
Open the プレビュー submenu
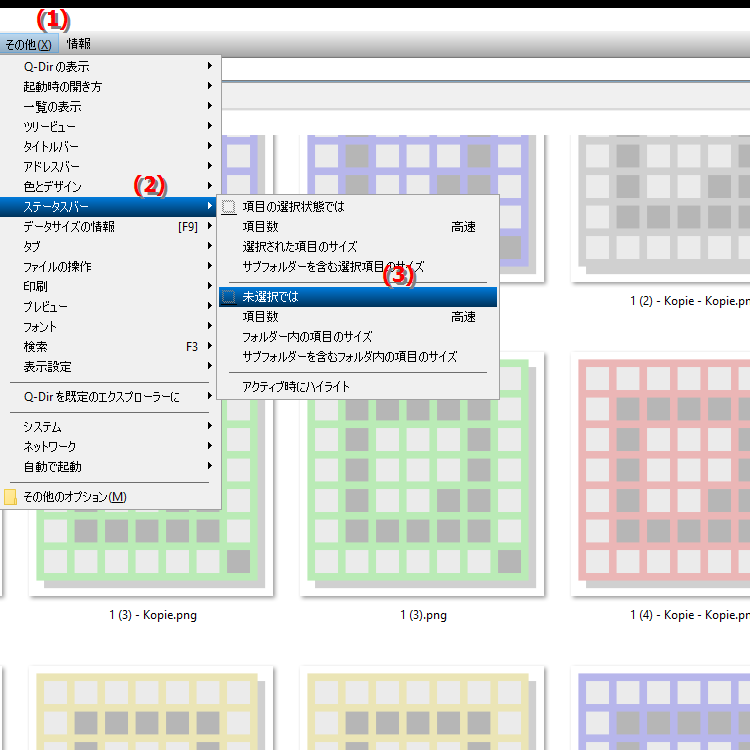pos(109,307)
